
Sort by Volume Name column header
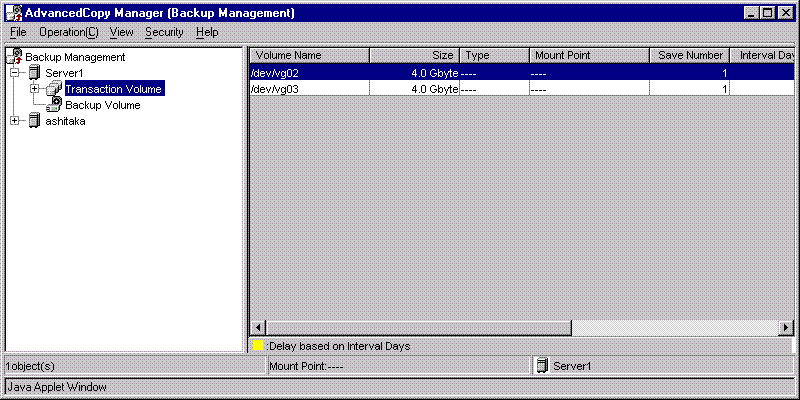click(x=310, y=55)
